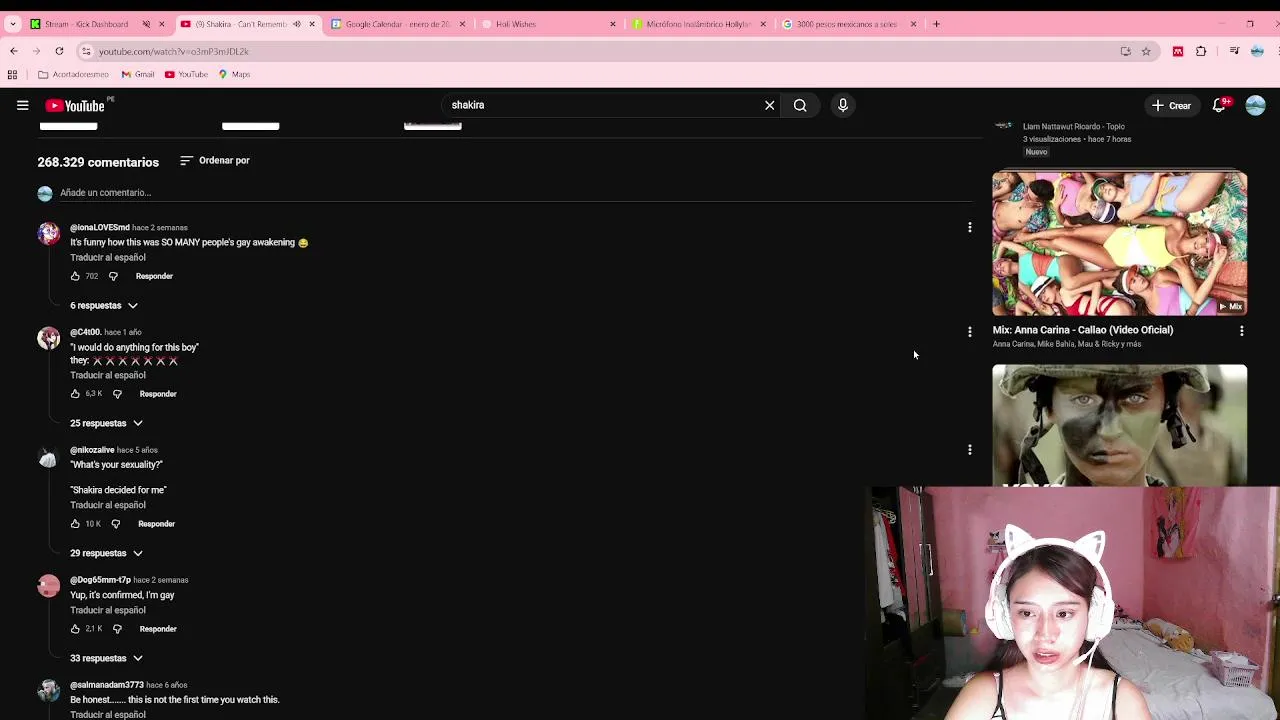
Task: Start voice search with the microphone
Action: click(843, 105)
